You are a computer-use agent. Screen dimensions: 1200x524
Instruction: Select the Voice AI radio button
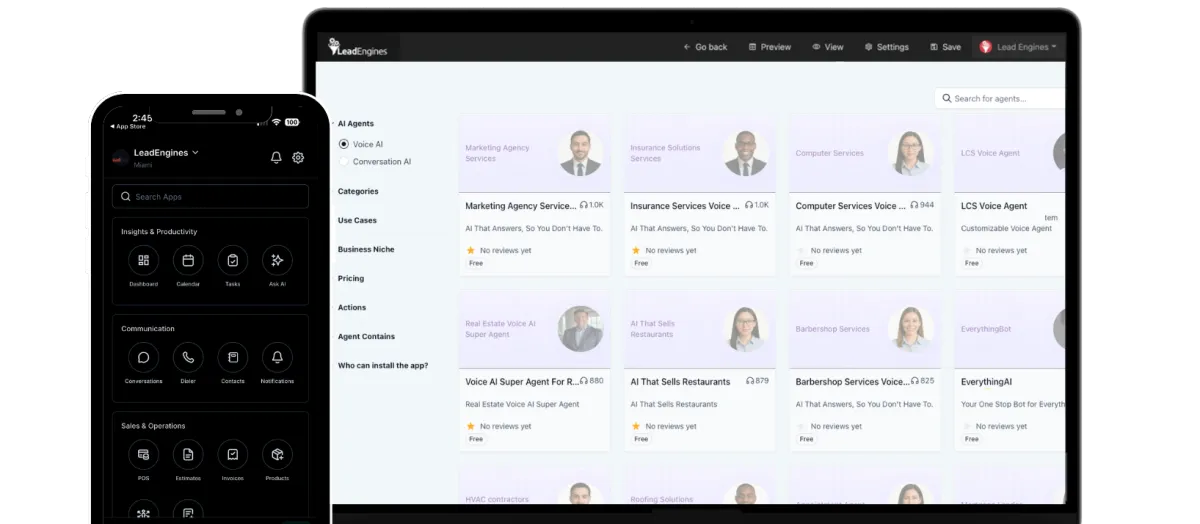tap(344, 144)
